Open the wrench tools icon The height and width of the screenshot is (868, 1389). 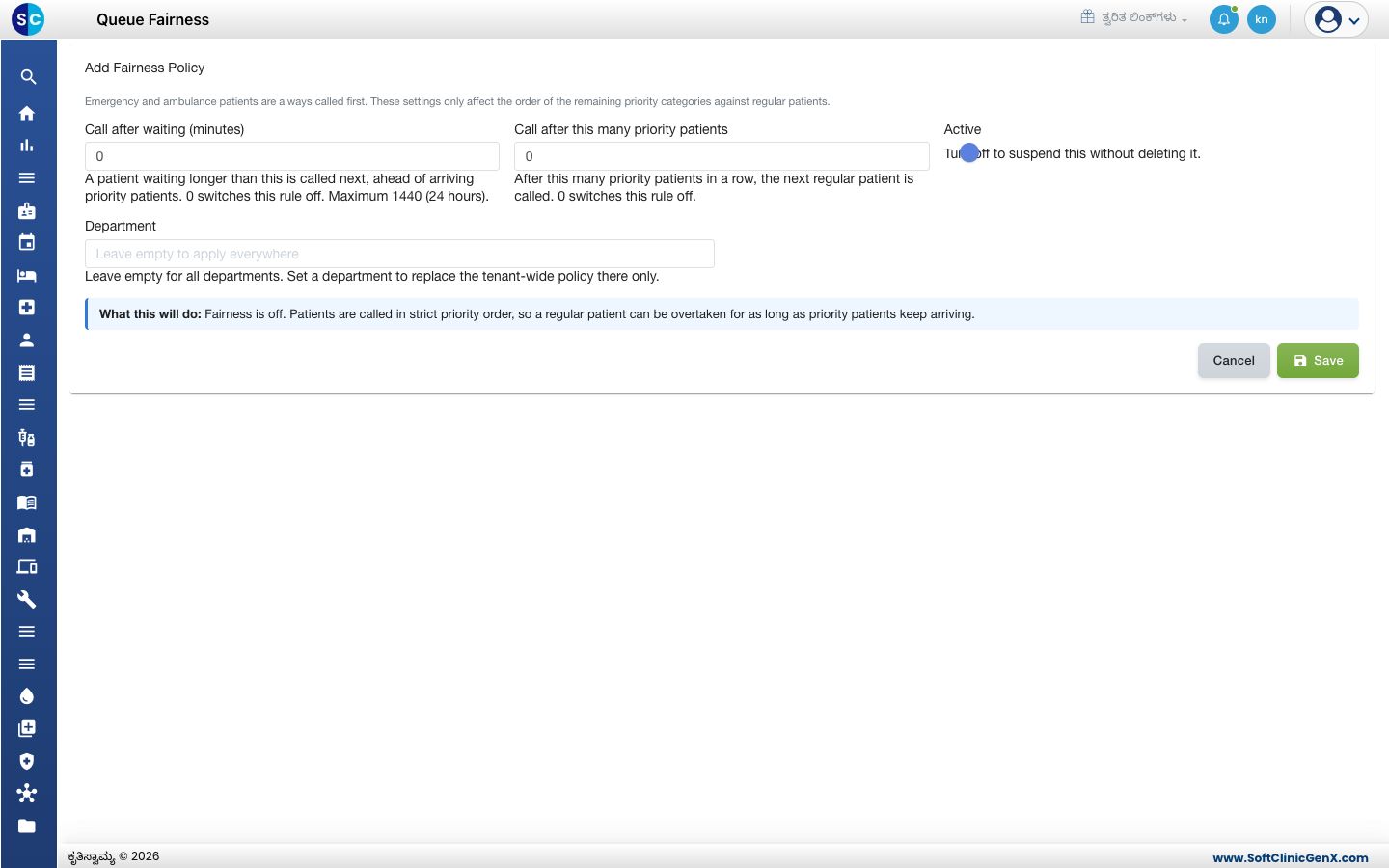coord(27,599)
